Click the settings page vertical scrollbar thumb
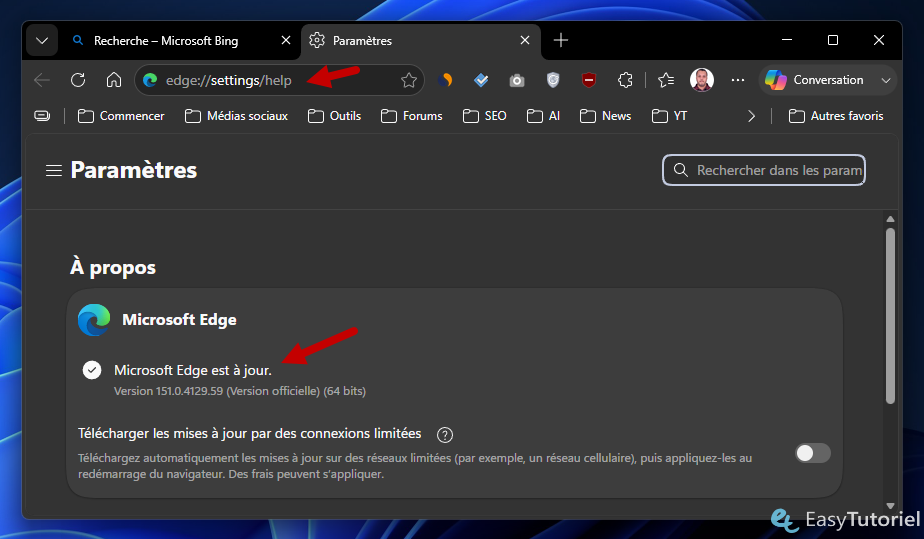 click(890, 316)
